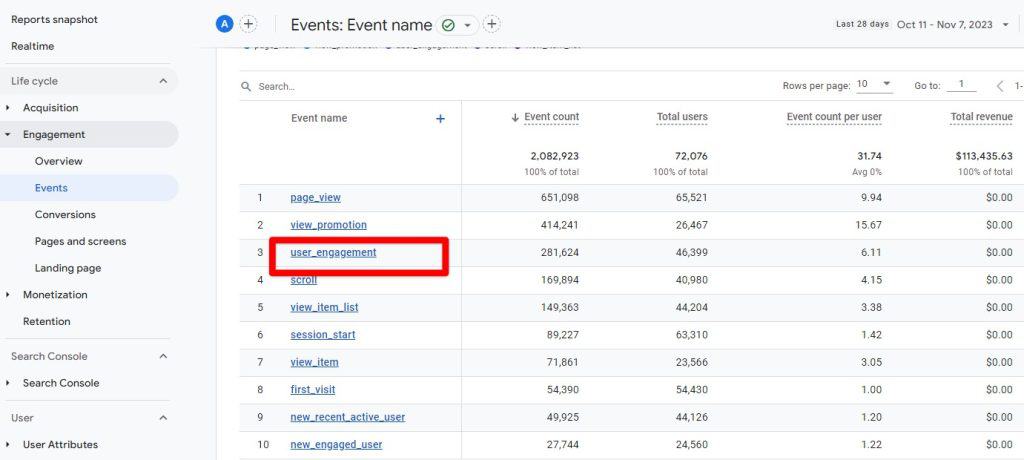This screenshot has height=460, width=1024.
Task: Open the view_item event link
Action: (314, 362)
